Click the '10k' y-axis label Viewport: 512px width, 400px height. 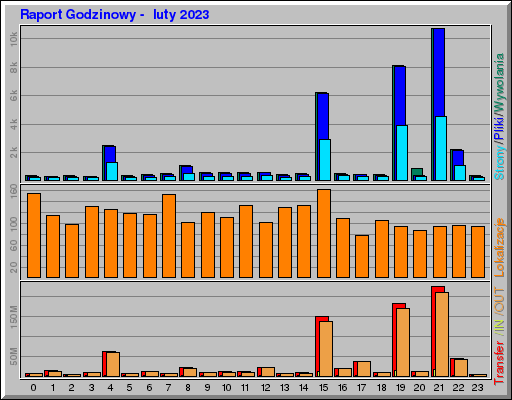coord(14,39)
